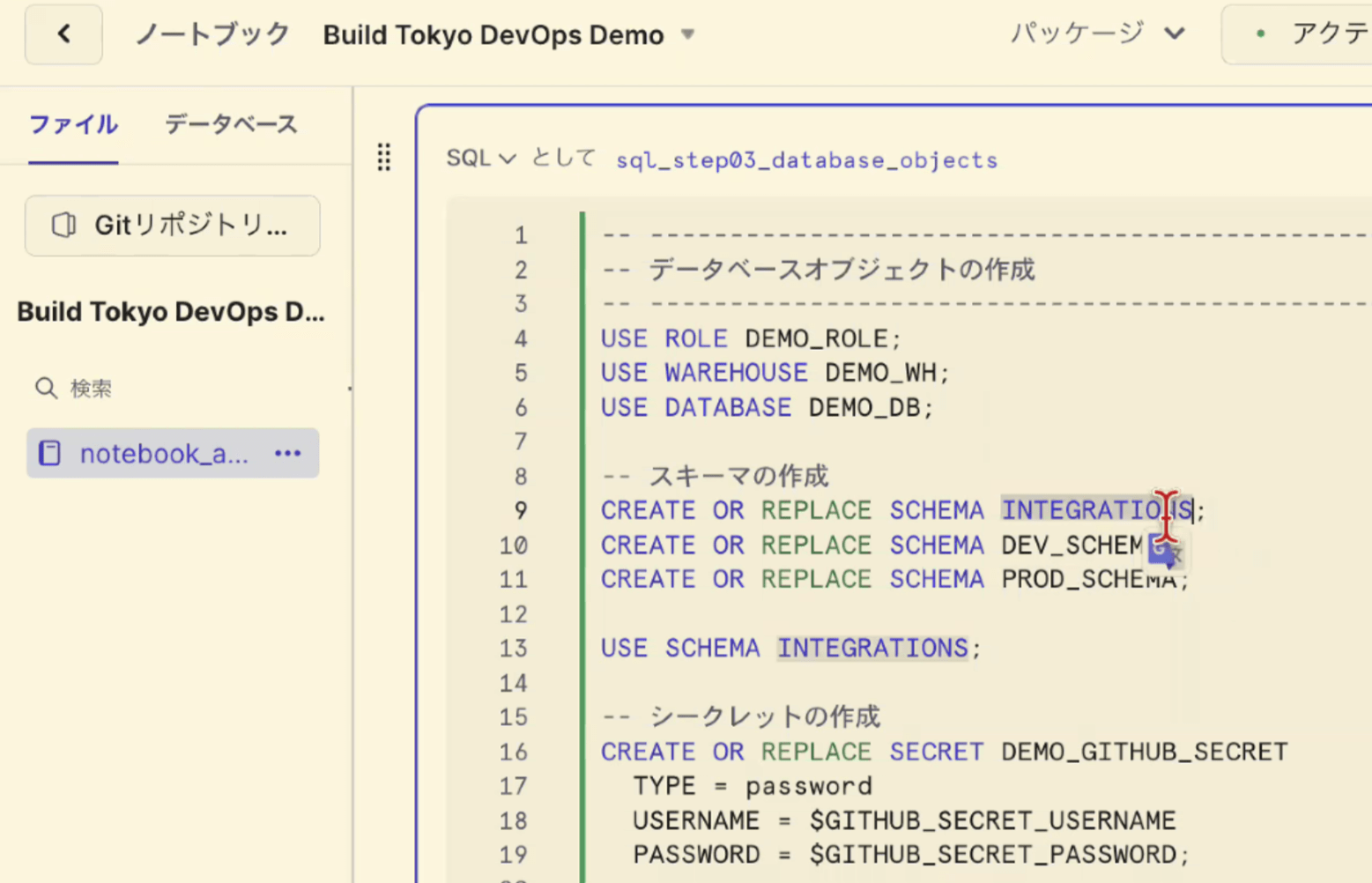The height and width of the screenshot is (883, 1372).
Task: Click the Build Tokyo DevOps D... sidebar heading
Action: 171,312
